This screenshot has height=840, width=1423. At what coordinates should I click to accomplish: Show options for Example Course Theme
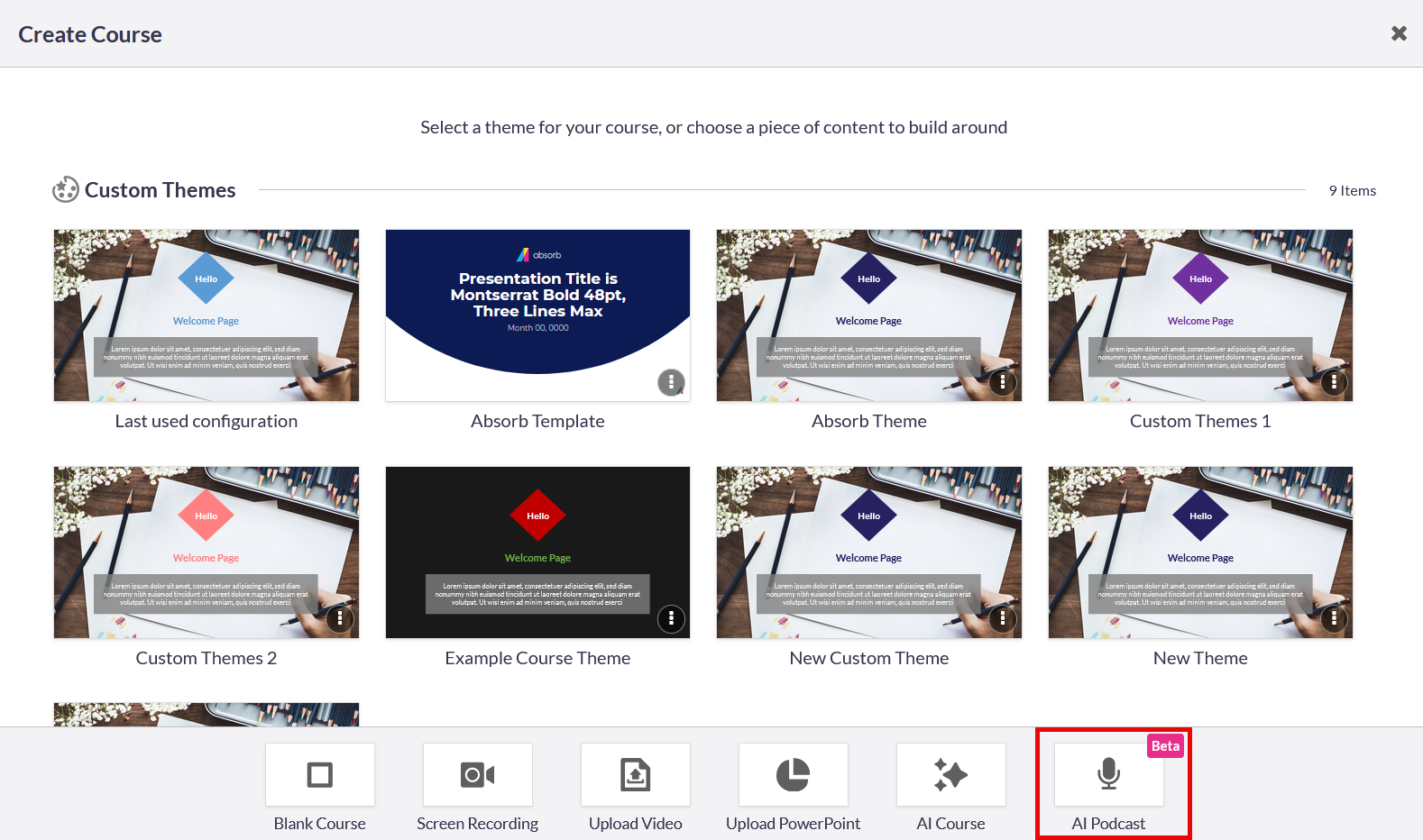[x=671, y=619]
